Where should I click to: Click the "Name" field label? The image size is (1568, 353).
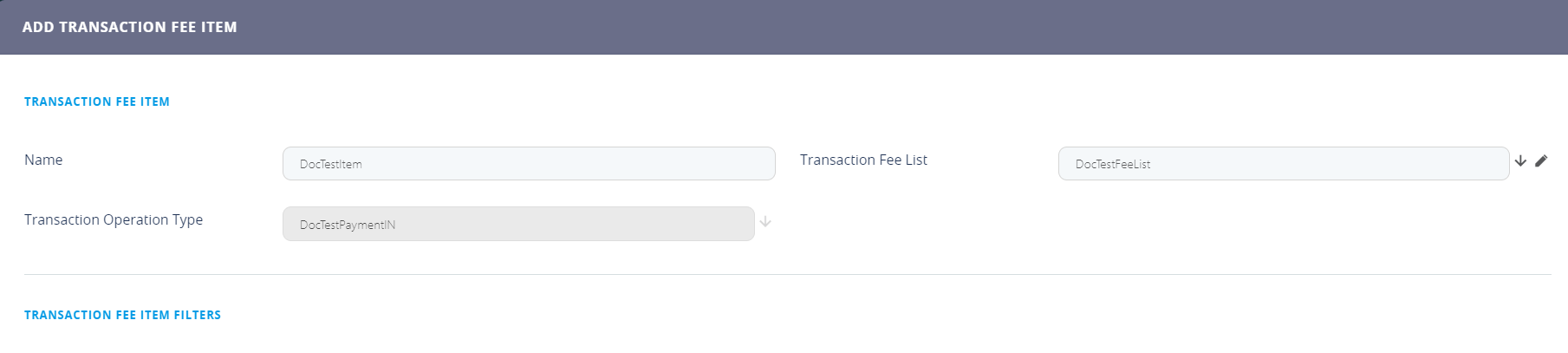click(43, 160)
